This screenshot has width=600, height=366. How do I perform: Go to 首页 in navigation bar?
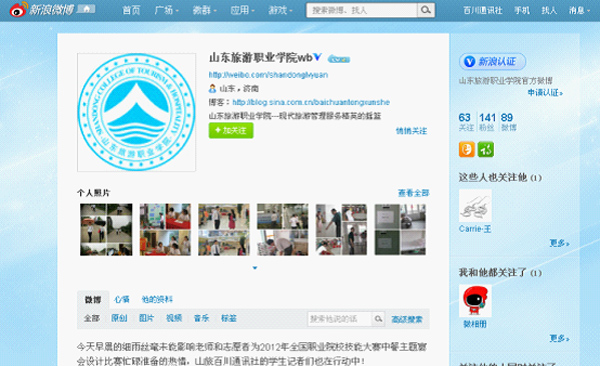(x=131, y=10)
